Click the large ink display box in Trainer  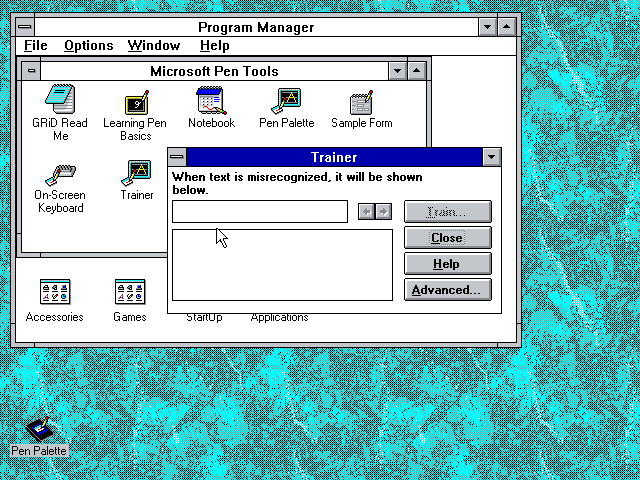282,265
